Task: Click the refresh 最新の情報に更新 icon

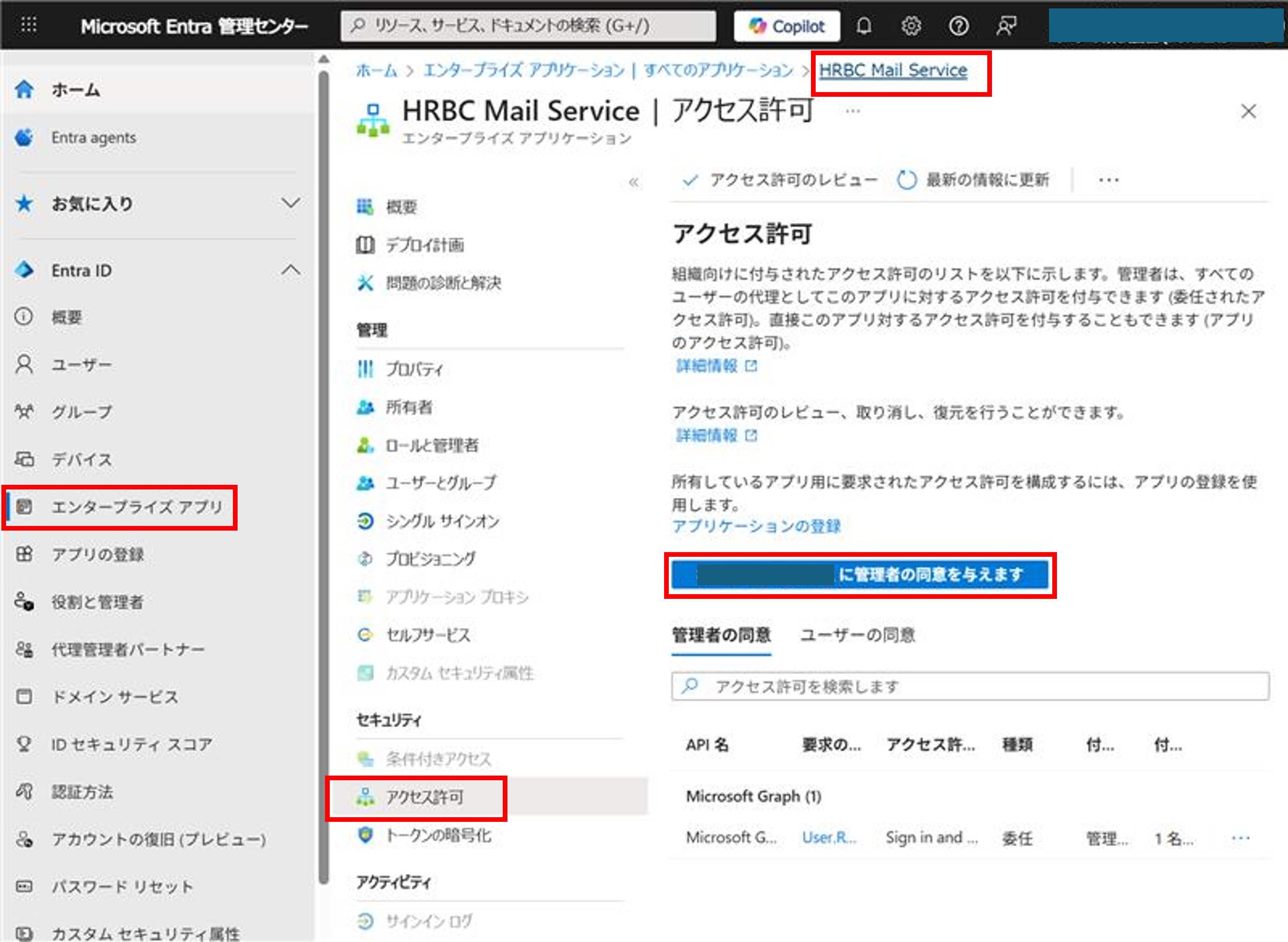Action: pos(906,180)
